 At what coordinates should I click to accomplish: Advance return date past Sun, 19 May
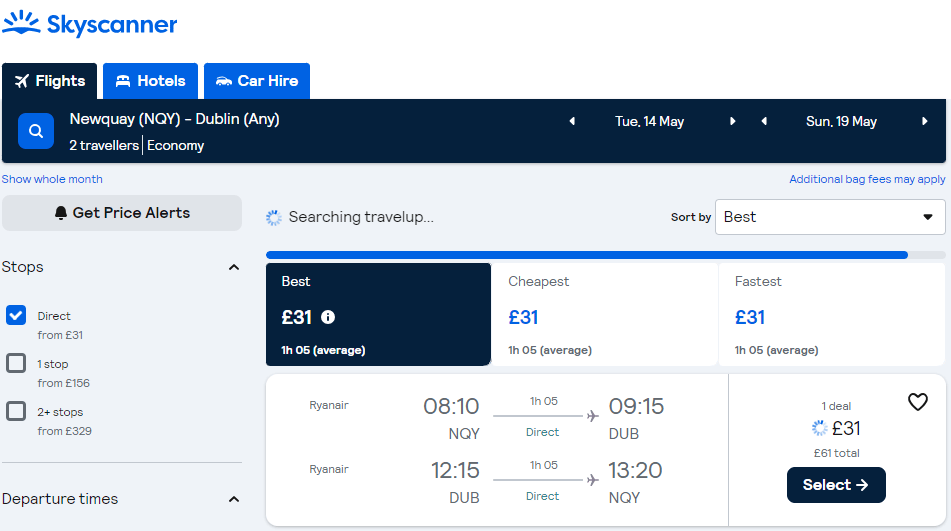tap(925, 121)
